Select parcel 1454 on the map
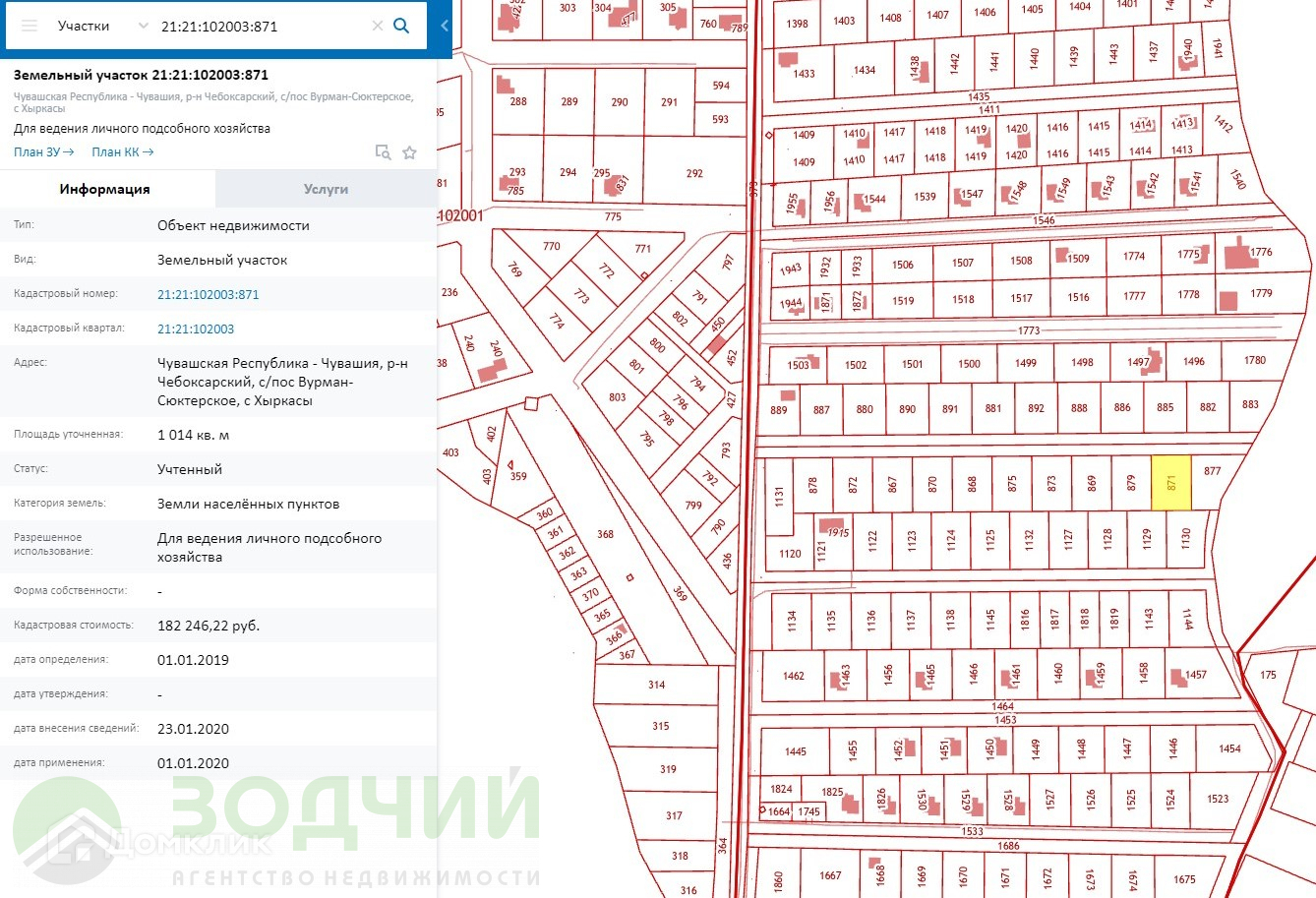The width and height of the screenshot is (1316, 898). 1229,748
